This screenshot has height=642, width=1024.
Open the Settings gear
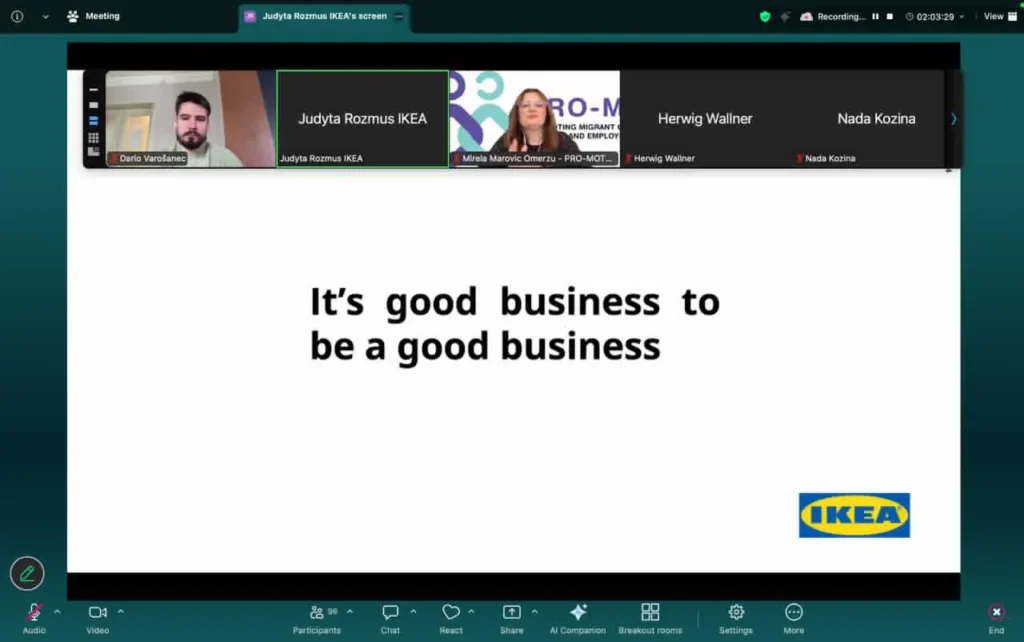(736, 613)
